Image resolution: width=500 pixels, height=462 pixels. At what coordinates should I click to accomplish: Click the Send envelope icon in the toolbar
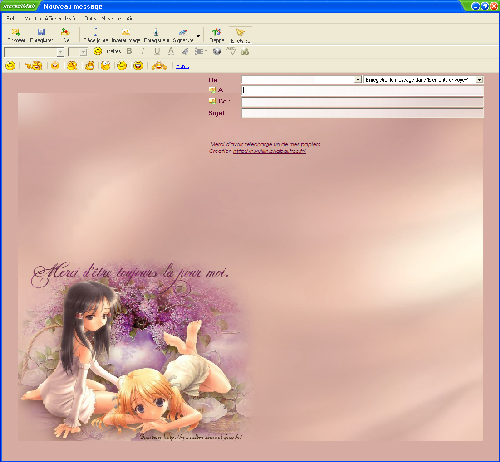pyautogui.click(x=16, y=32)
